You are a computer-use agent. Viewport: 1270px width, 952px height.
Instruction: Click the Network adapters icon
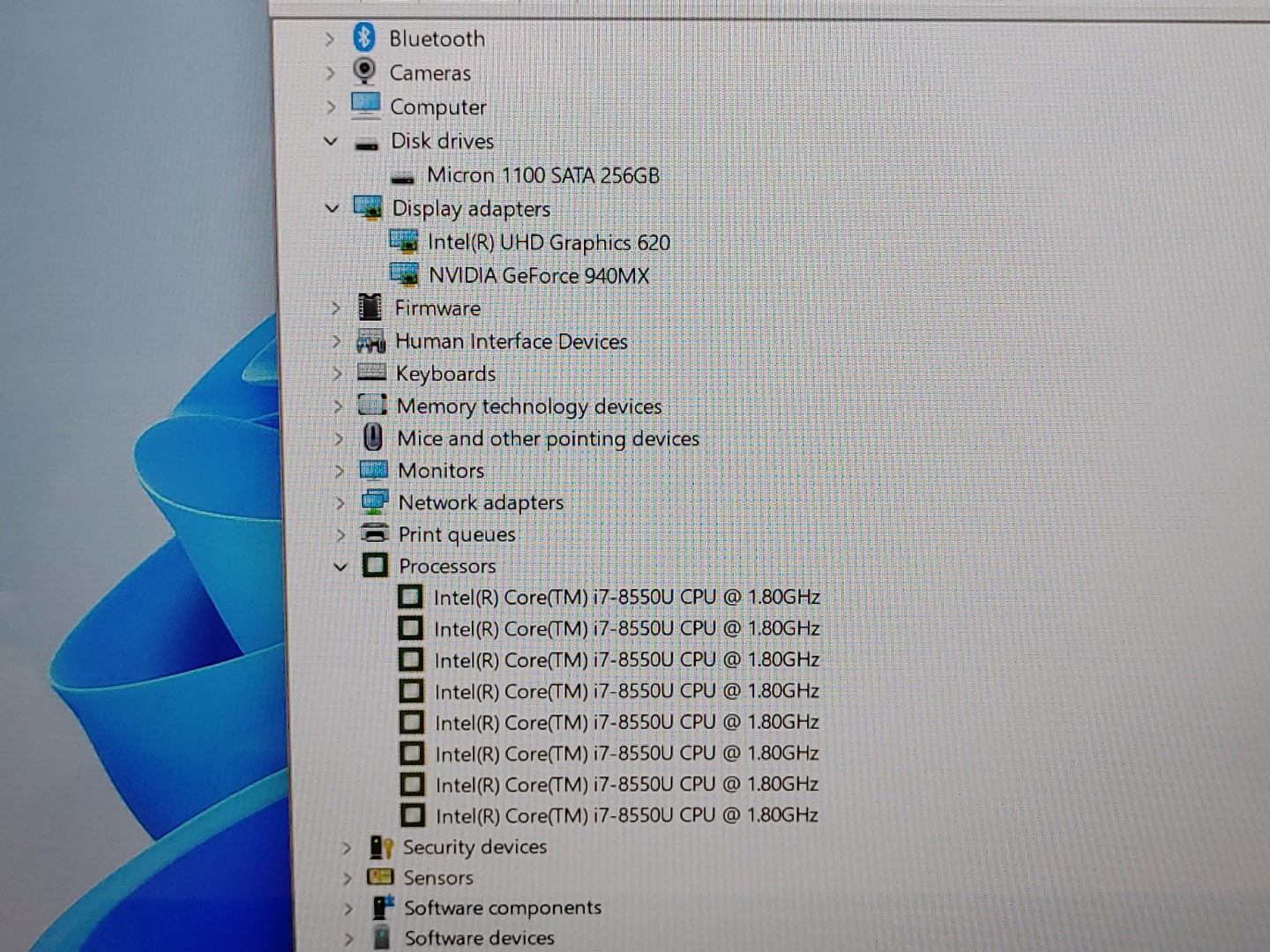pyautogui.click(x=375, y=502)
